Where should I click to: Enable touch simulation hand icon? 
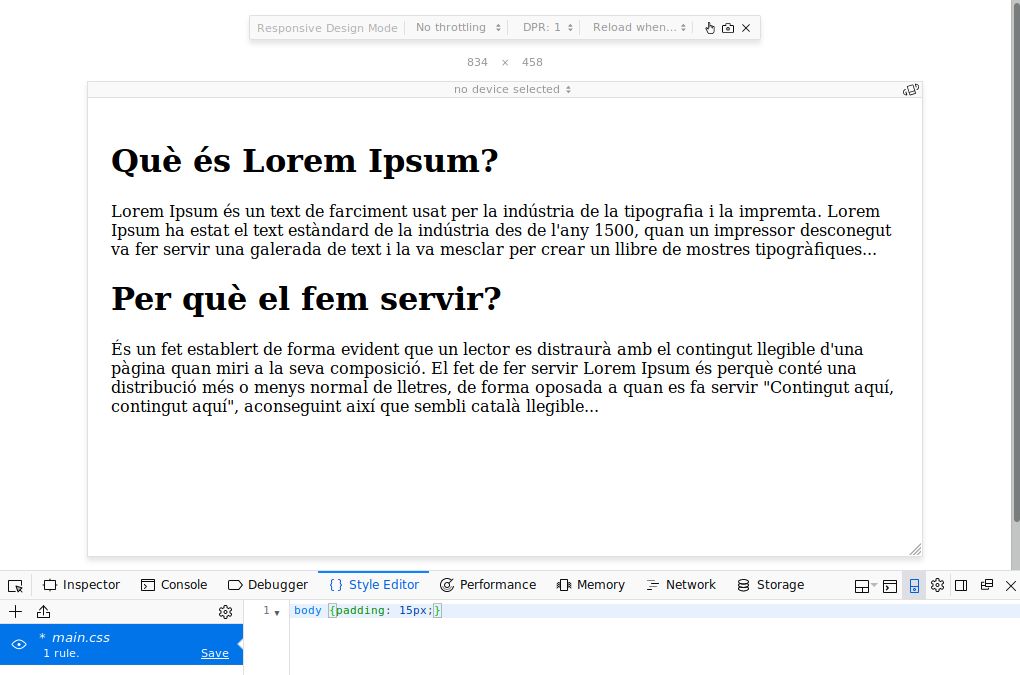pyautogui.click(x=710, y=28)
